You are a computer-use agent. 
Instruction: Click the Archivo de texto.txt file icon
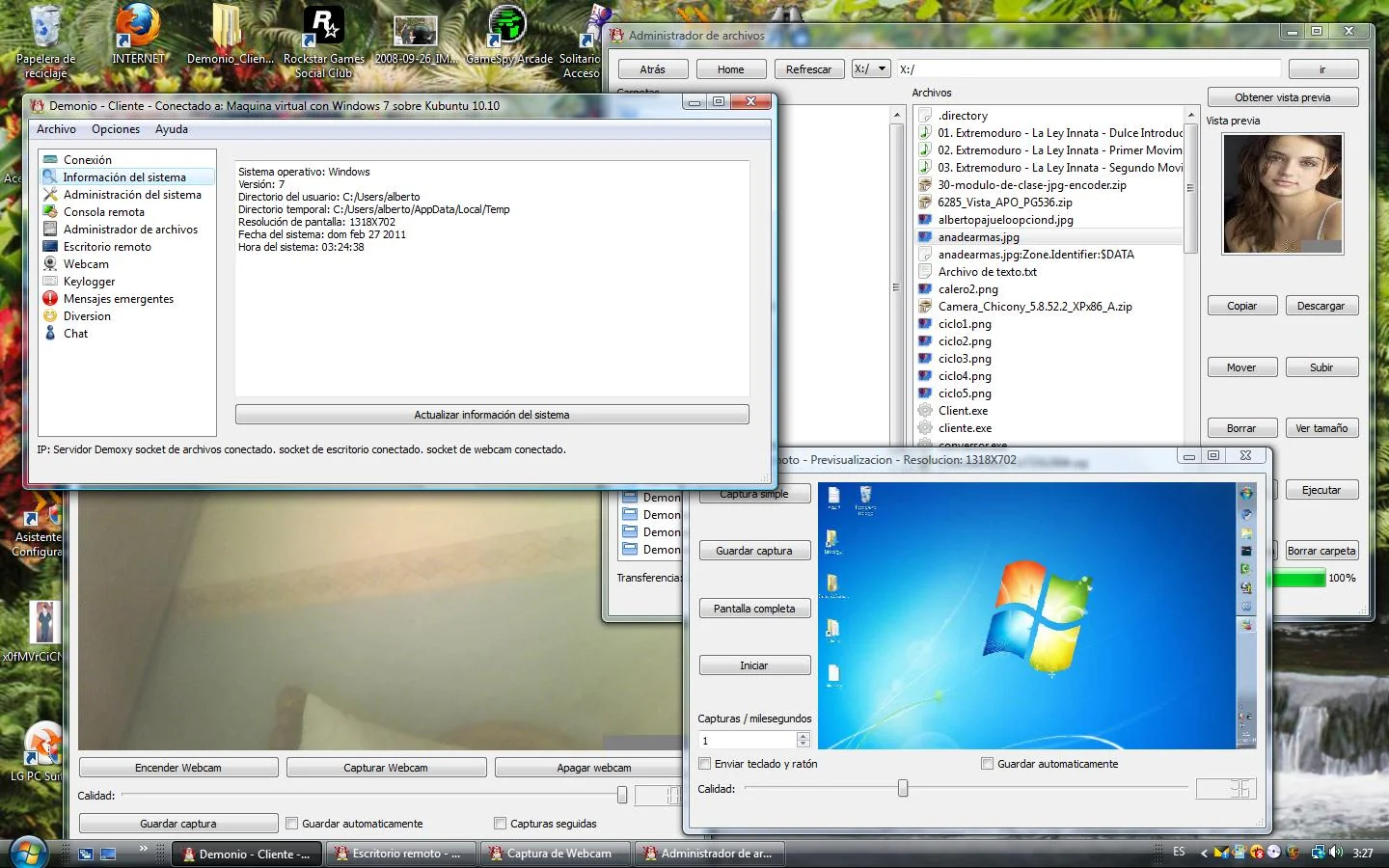tap(925, 272)
